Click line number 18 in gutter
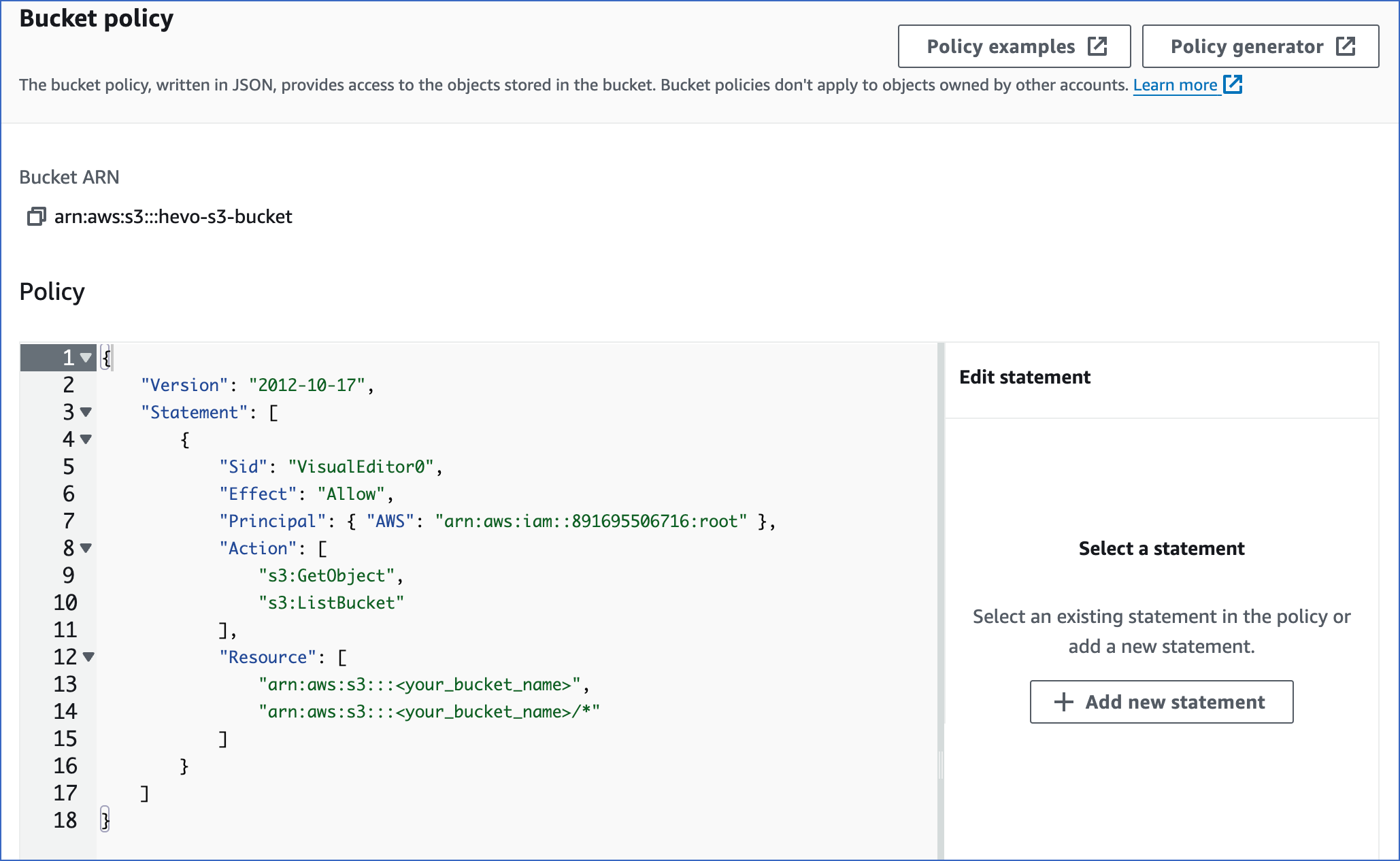Viewport: 1400px width, 861px height. pyautogui.click(x=65, y=820)
